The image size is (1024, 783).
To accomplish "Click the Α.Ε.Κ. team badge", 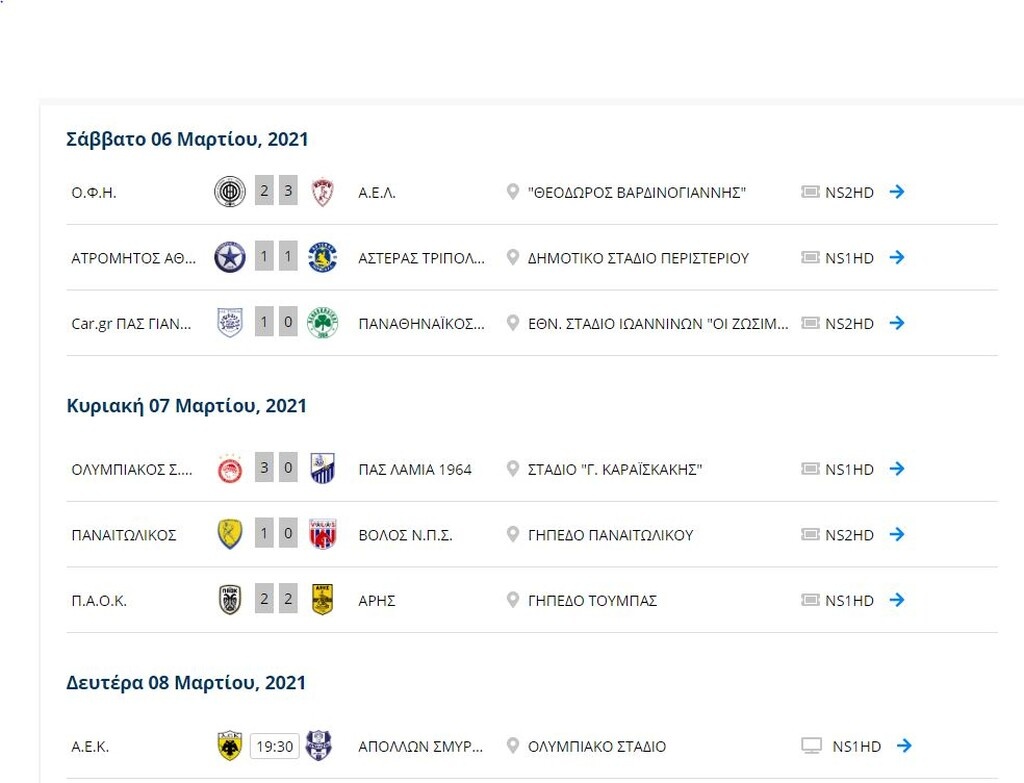I will [230, 745].
